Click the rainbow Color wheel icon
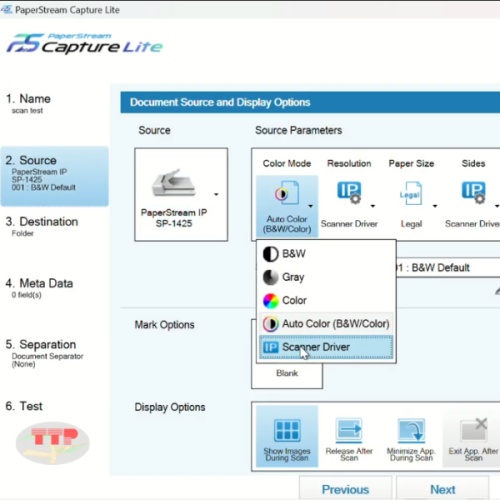This screenshot has height=500, width=500. tap(270, 301)
